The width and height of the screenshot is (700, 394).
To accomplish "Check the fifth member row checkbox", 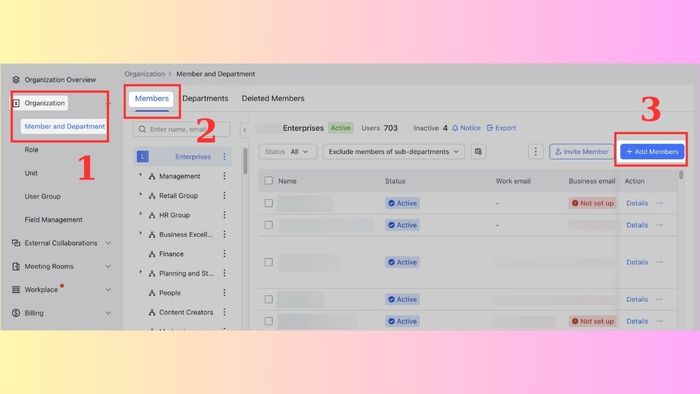I will coord(268,321).
